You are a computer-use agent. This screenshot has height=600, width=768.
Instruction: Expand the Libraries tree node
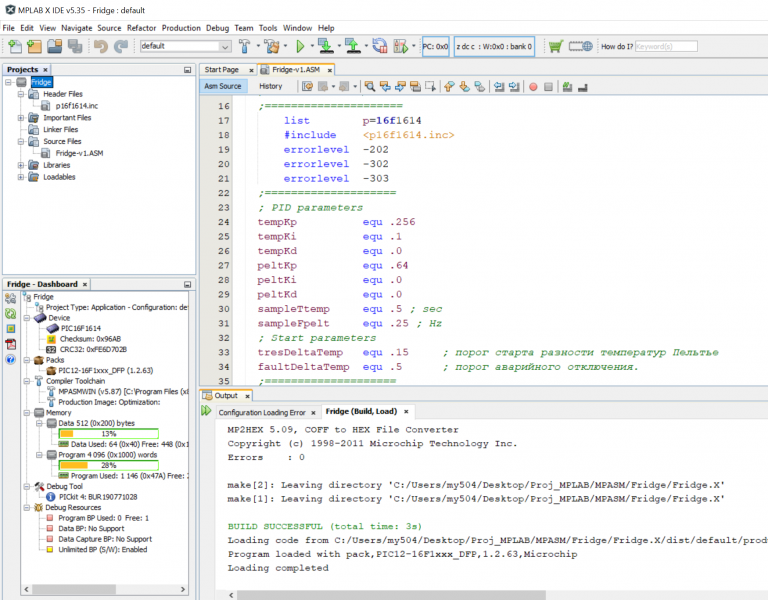[21, 165]
